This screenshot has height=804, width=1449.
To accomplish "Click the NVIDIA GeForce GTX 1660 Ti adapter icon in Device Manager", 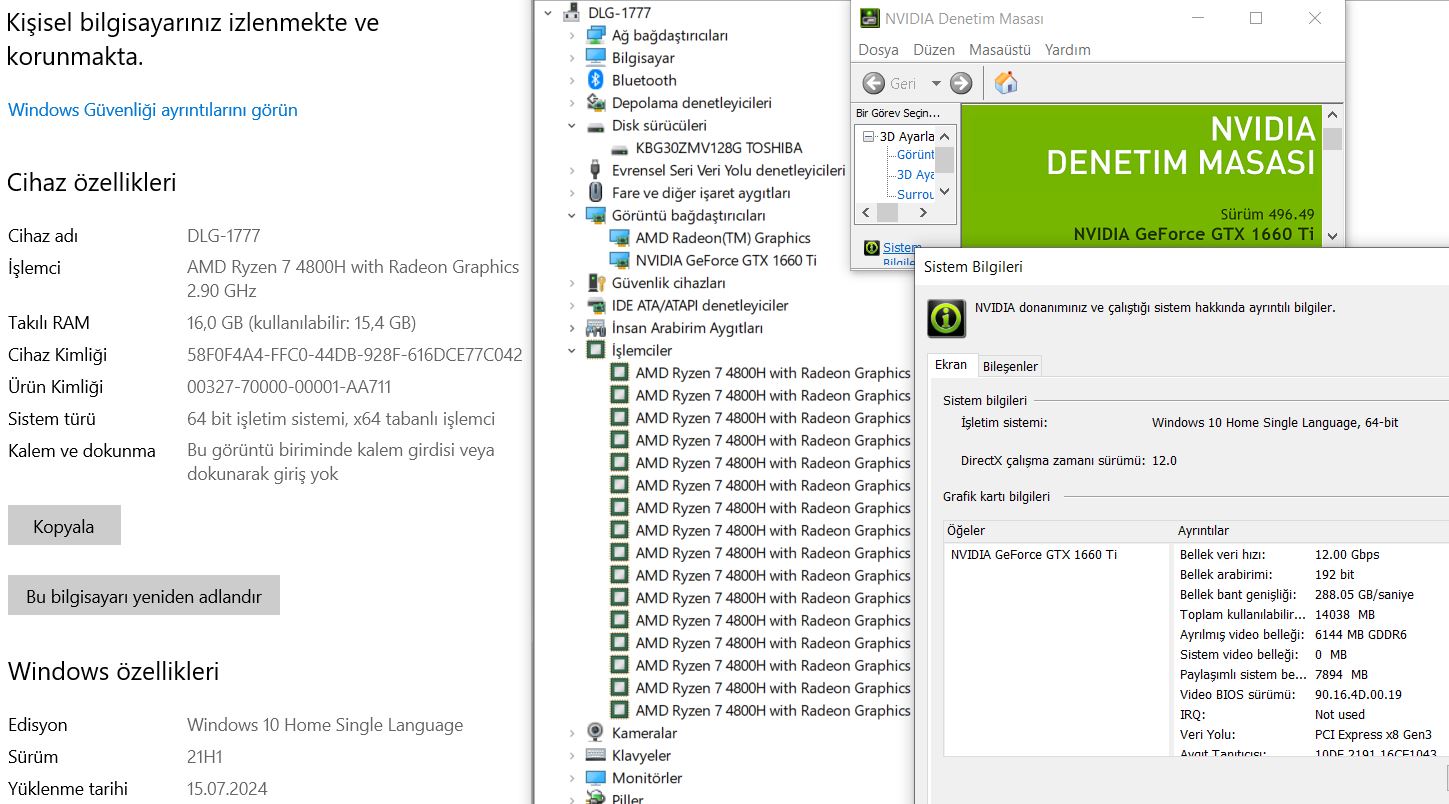I will 620,260.
